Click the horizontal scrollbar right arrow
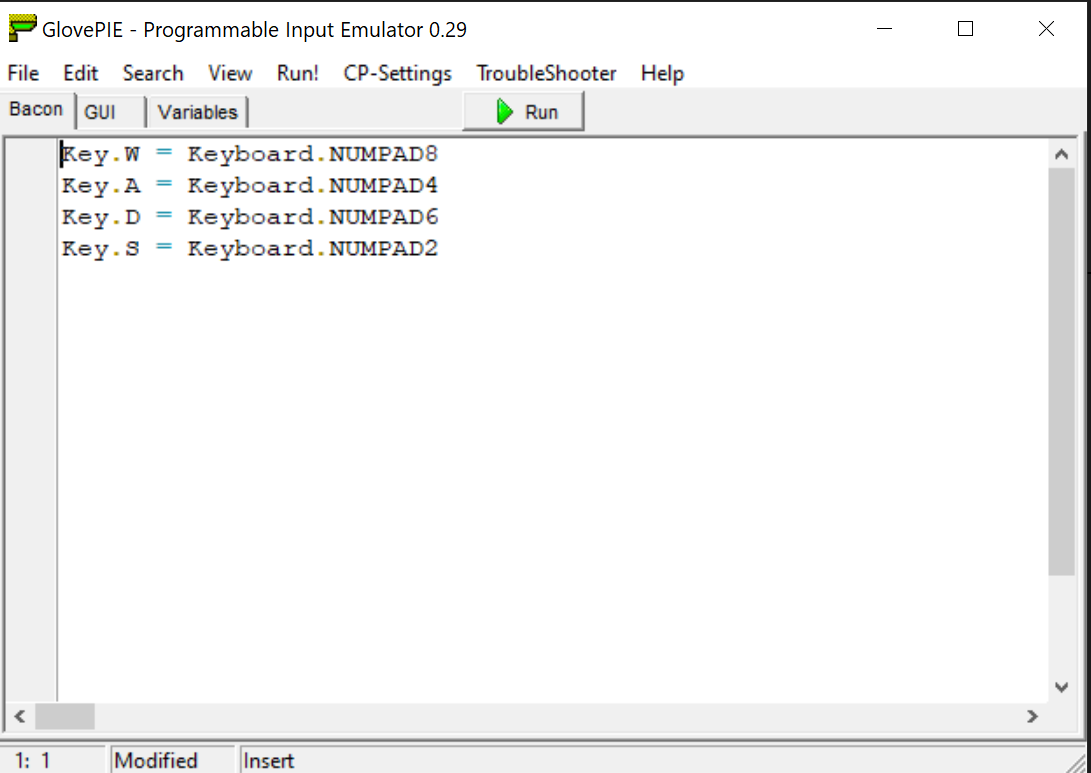The width and height of the screenshot is (1091, 773). [1033, 716]
